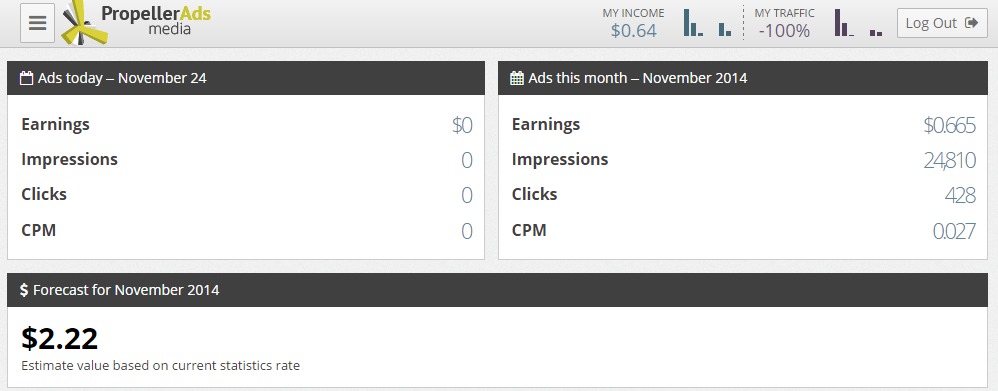998x391 pixels.
Task: Click the calendar icon beside Ads today
Action: click(27, 78)
